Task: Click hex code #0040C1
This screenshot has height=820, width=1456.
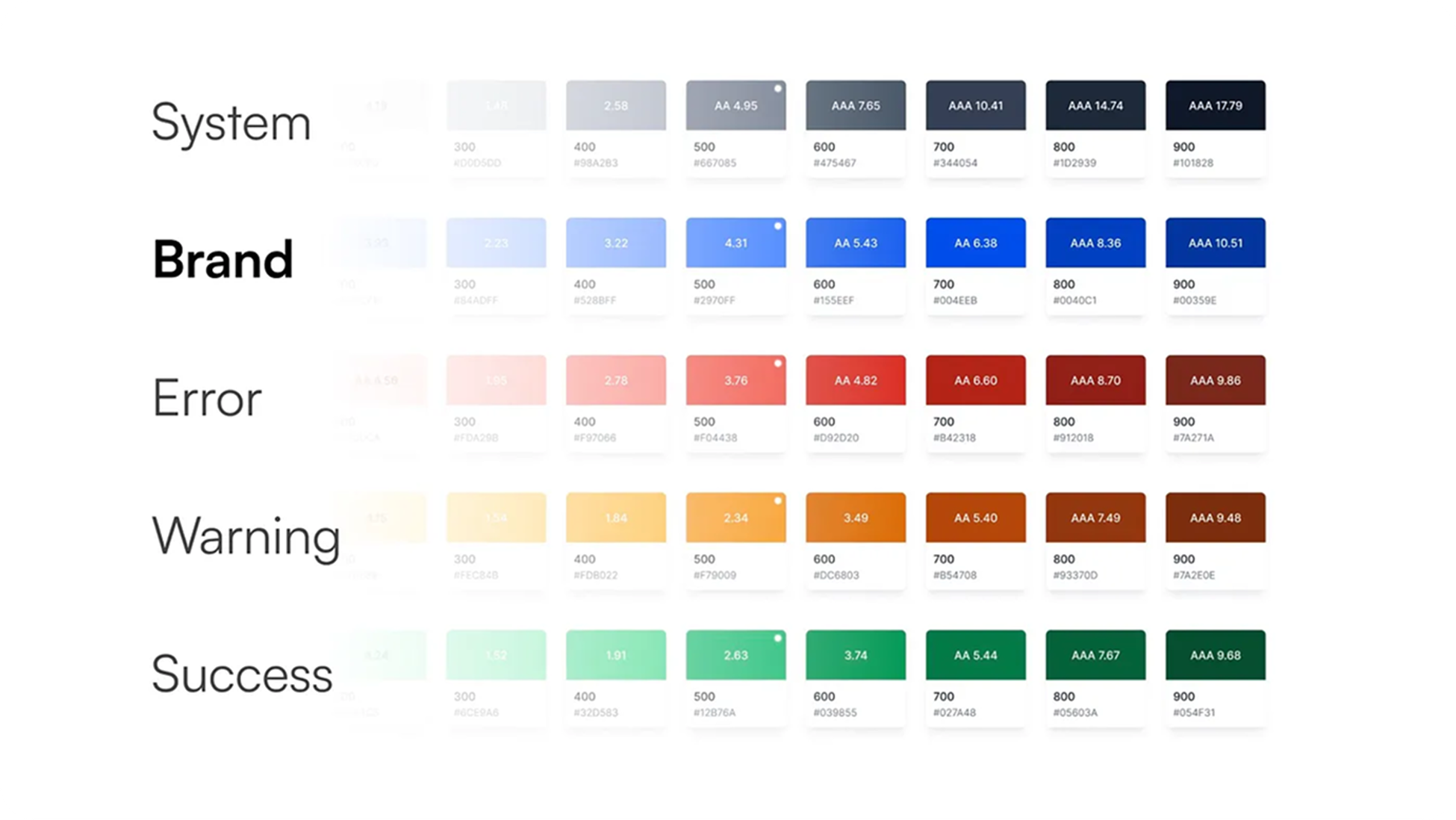Action: pyautogui.click(x=1074, y=300)
